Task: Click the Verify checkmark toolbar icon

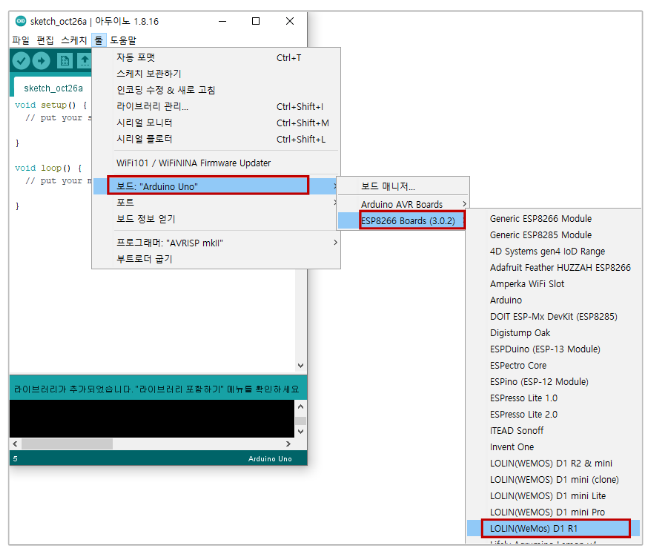Action: [x=21, y=61]
